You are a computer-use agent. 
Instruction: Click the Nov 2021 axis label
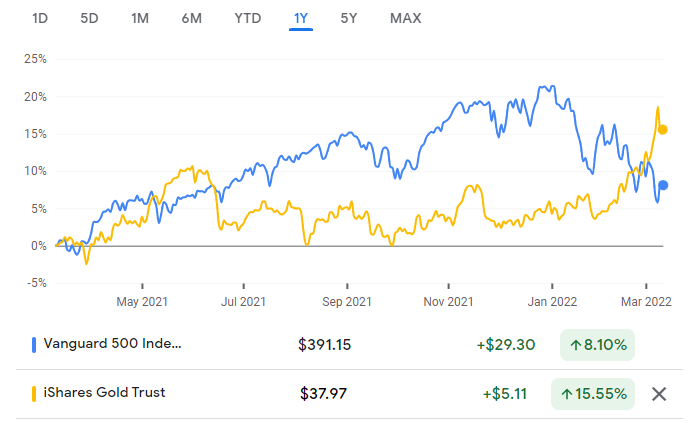448,300
